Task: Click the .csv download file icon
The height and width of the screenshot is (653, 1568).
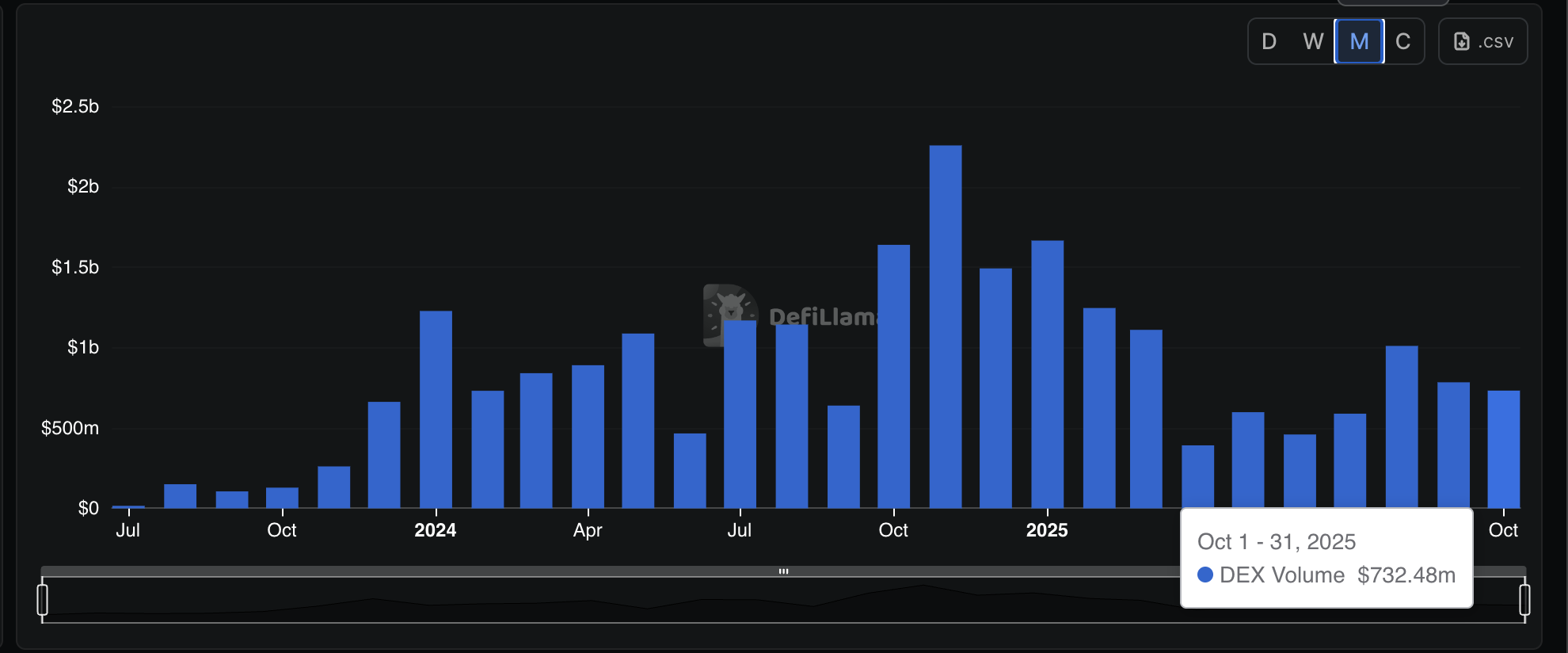Action: pyautogui.click(x=1462, y=41)
